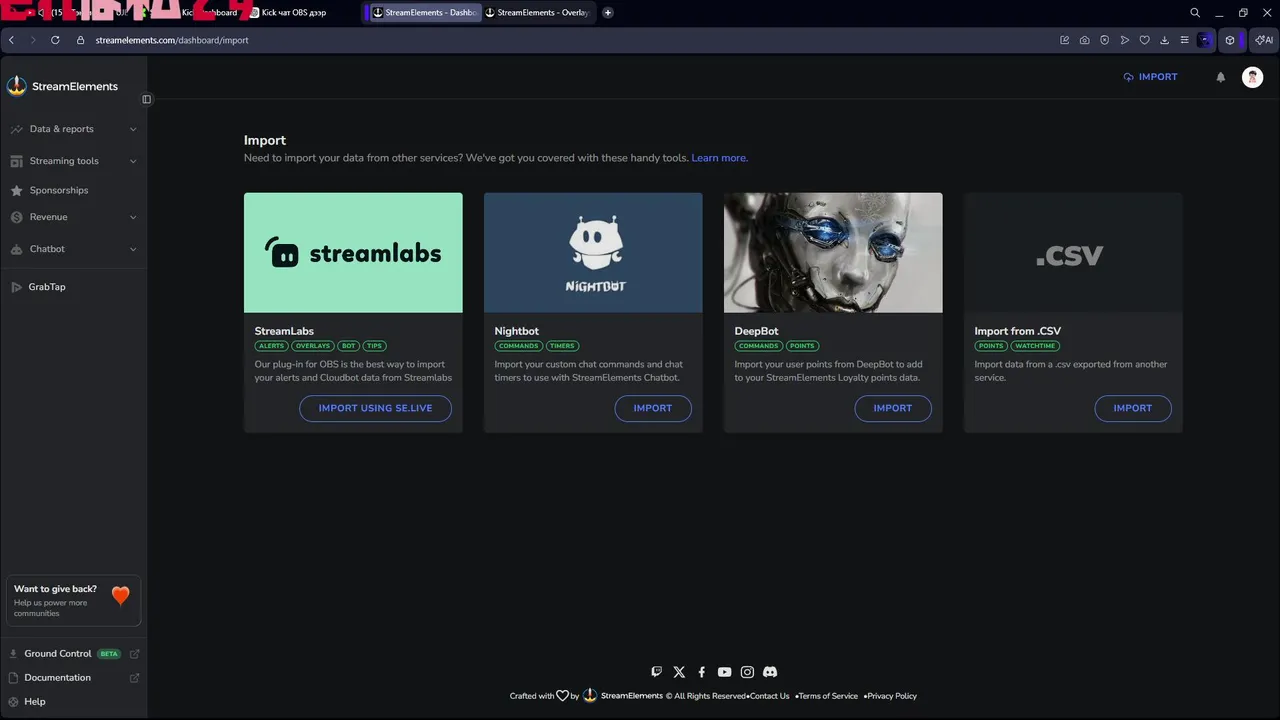
Task: Click WATCHTIME tag on .CSV card
Action: pos(1035,346)
